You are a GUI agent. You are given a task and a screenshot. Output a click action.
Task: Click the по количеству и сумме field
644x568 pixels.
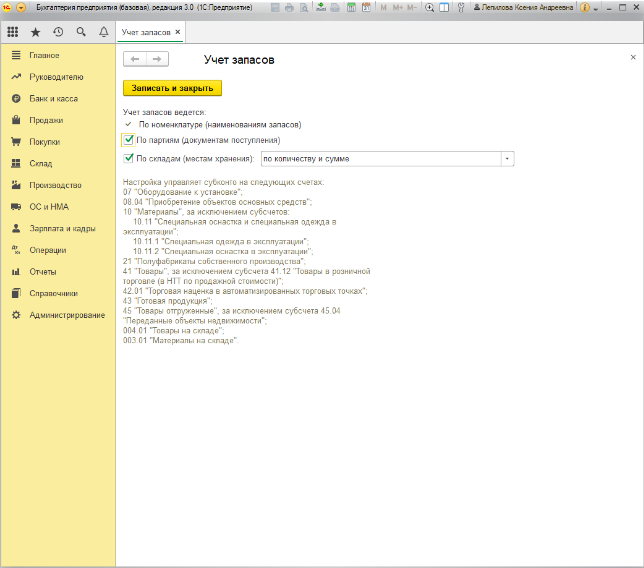[381, 159]
